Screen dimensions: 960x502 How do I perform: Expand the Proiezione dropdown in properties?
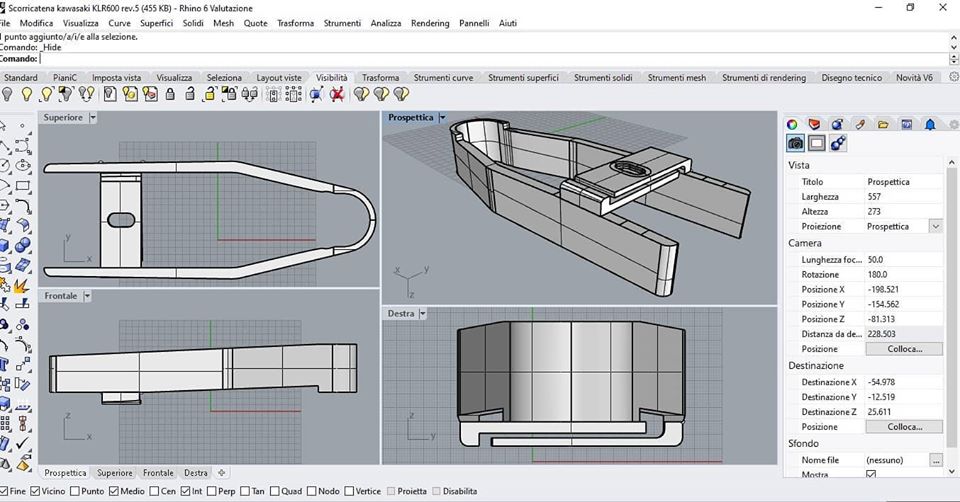pyautogui.click(x=935, y=227)
